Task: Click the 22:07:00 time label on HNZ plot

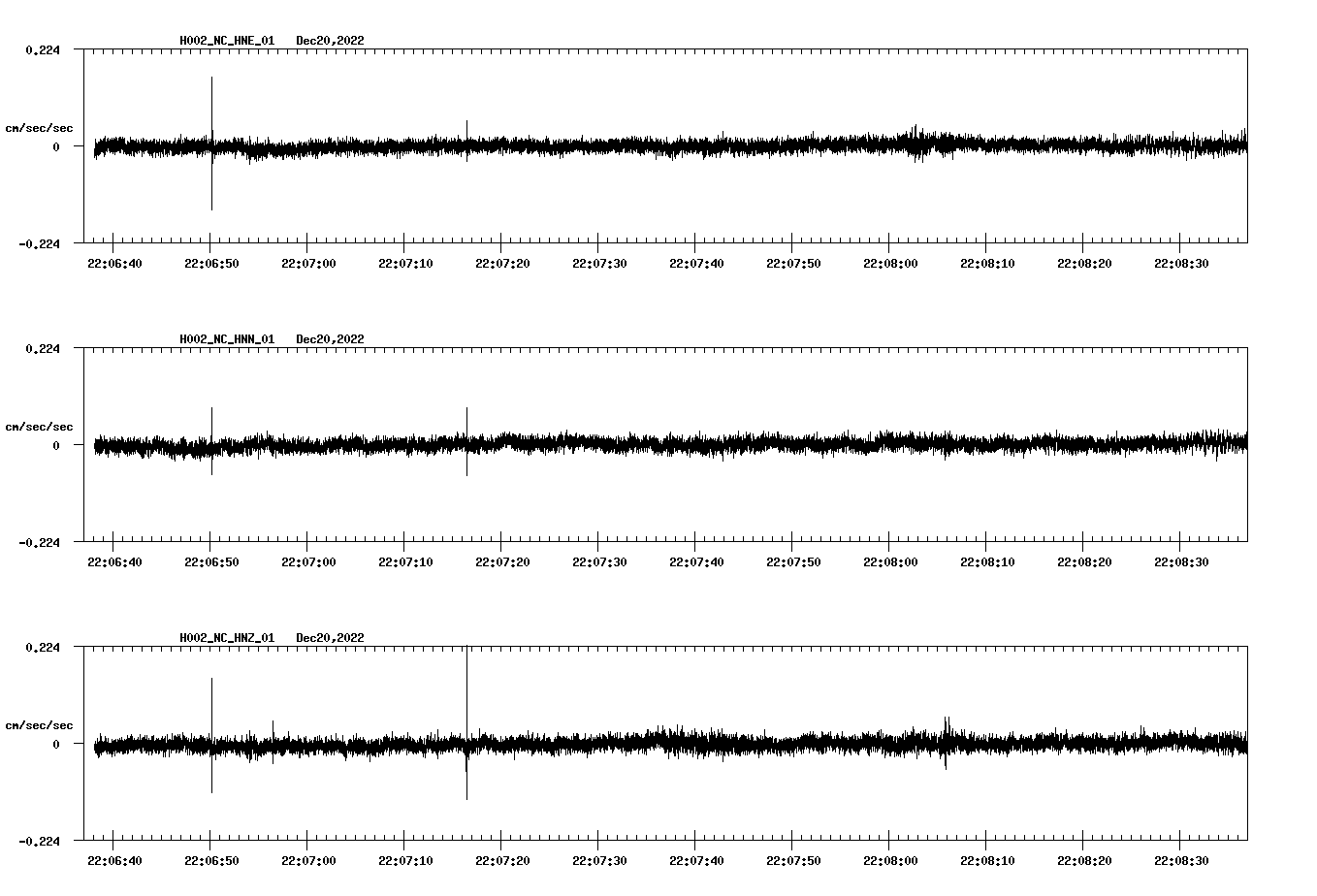Action: click(308, 861)
